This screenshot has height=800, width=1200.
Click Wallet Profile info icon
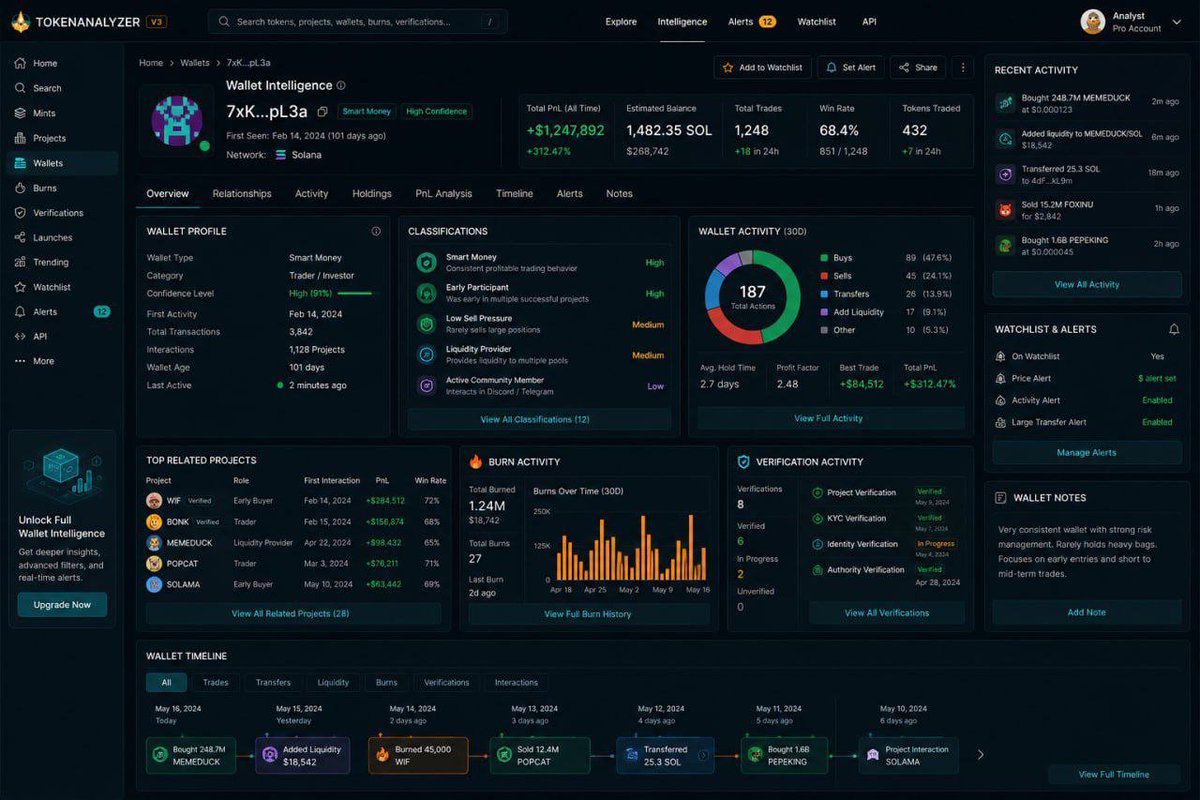tap(376, 231)
